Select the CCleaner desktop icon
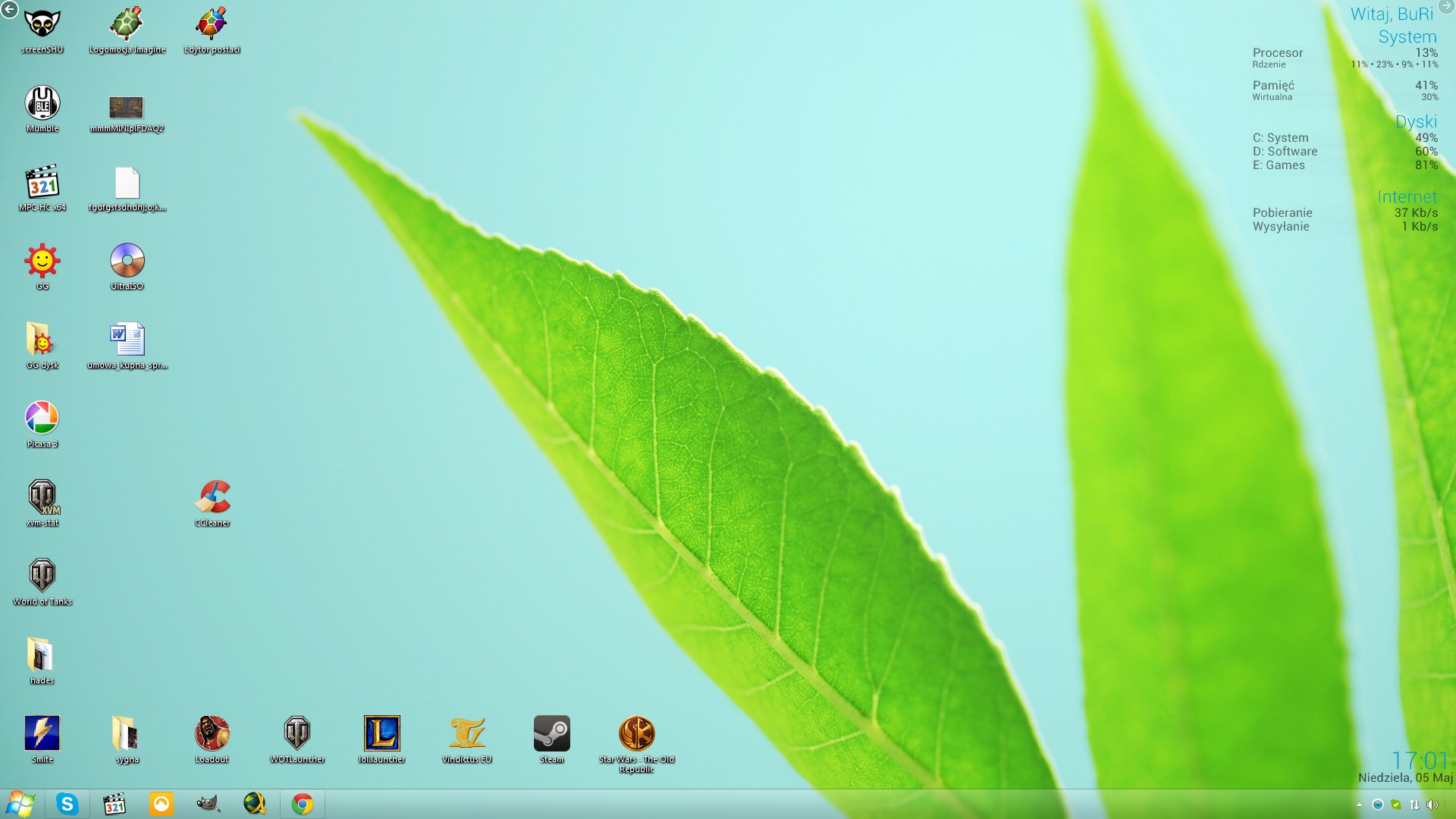 [x=212, y=504]
